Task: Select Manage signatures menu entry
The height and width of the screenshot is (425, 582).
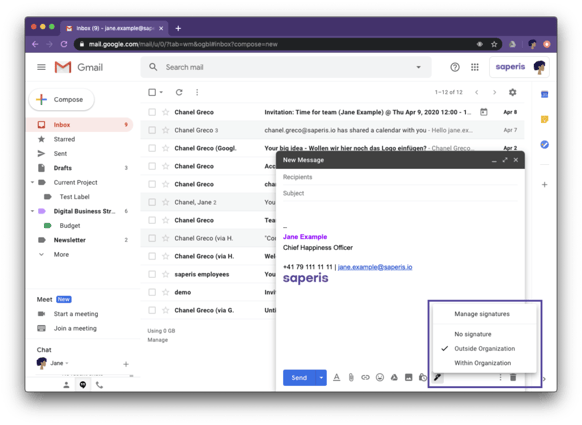Action: (482, 314)
